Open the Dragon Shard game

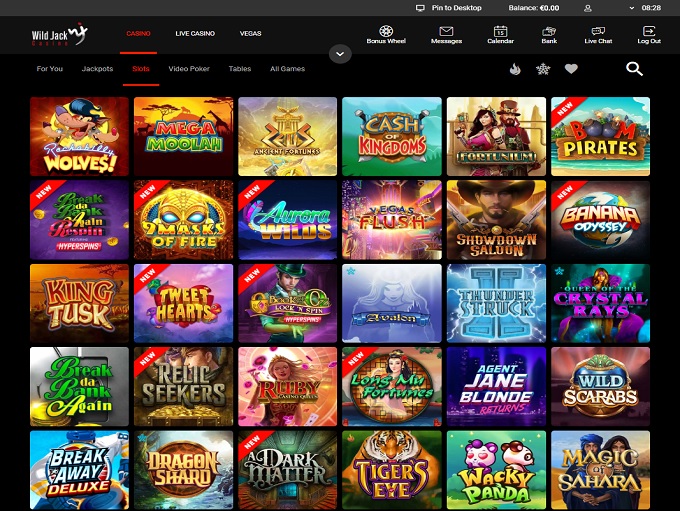(183, 470)
